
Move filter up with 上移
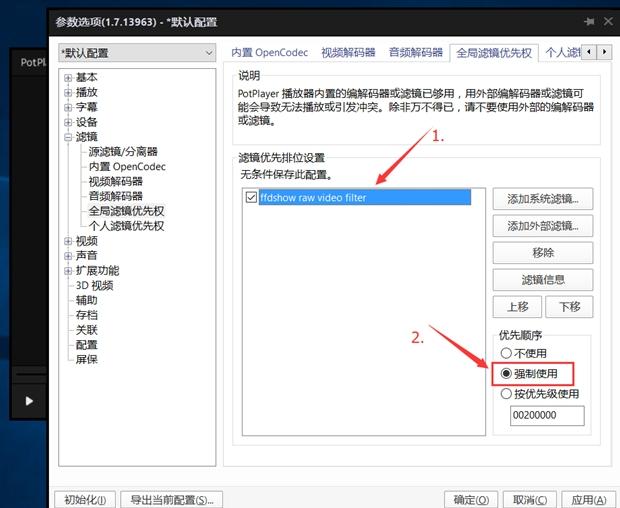[x=517, y=307]
